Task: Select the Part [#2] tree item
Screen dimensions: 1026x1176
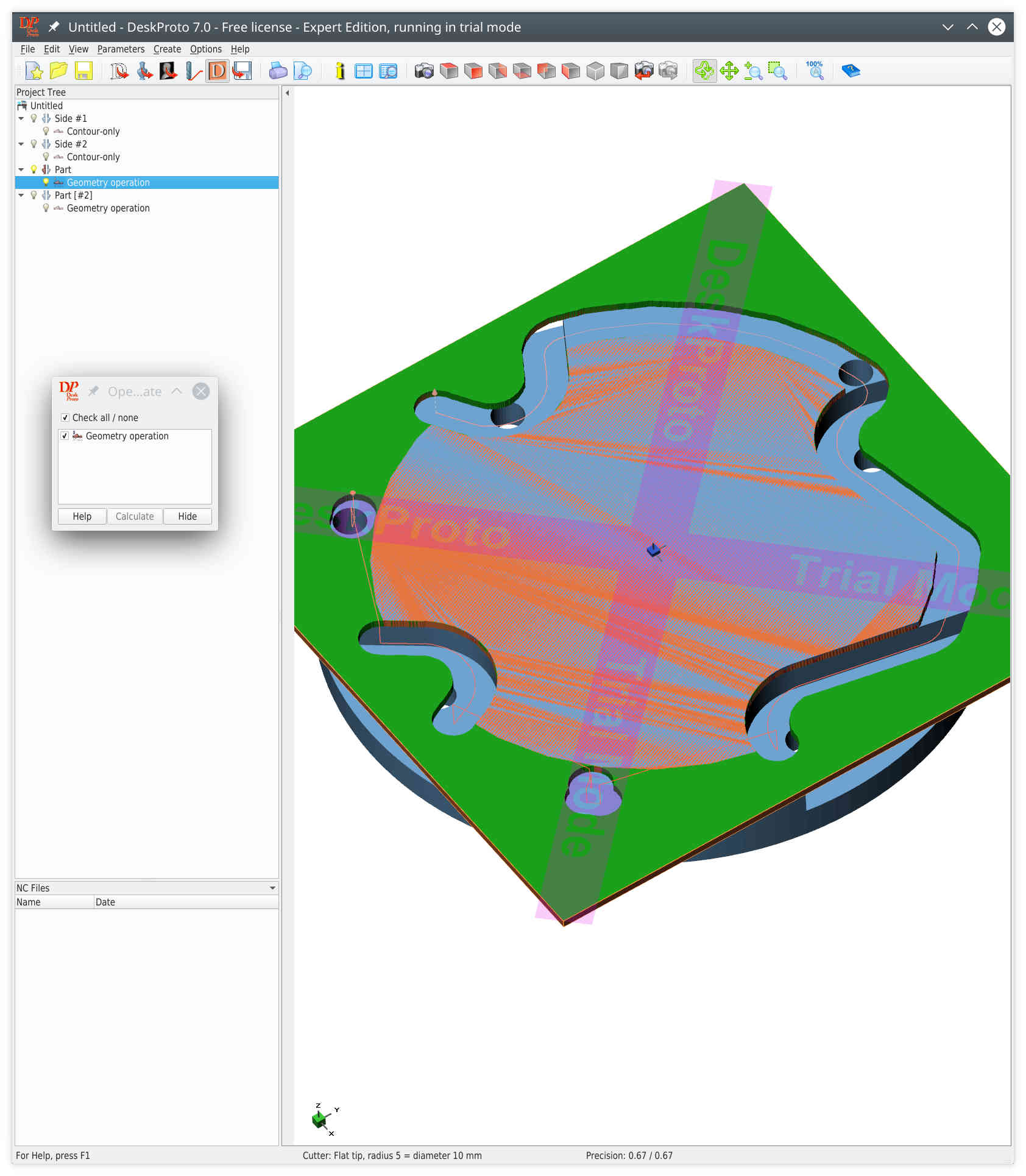Action: click(x=73, y=196)
